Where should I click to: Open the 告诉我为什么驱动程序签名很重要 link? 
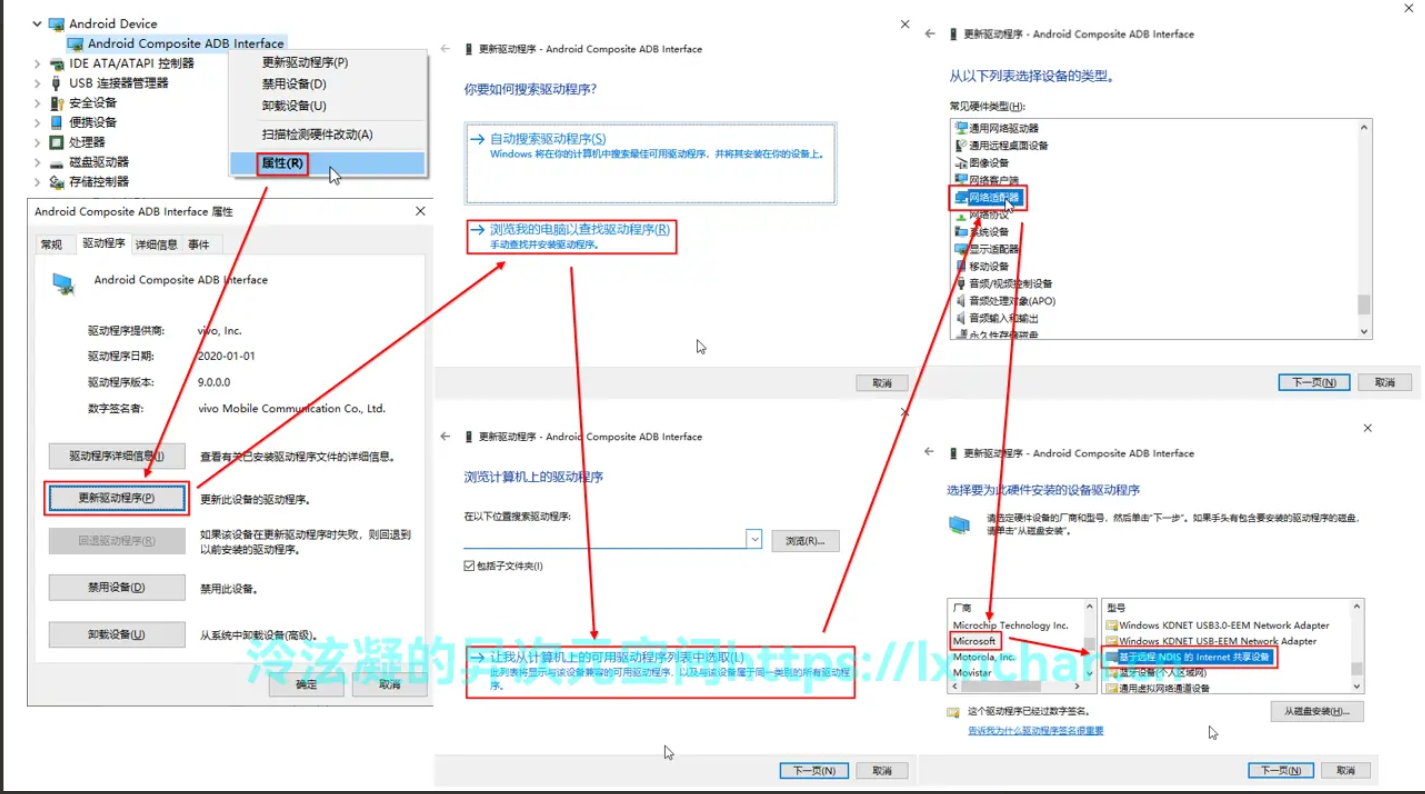(1035, 731)
